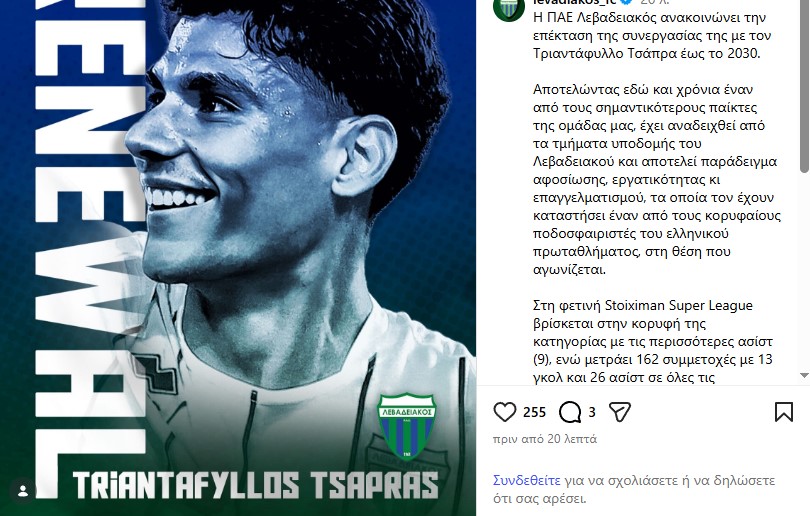
Task: Click the caption scrollbar thumb
Action: [804, 86]
